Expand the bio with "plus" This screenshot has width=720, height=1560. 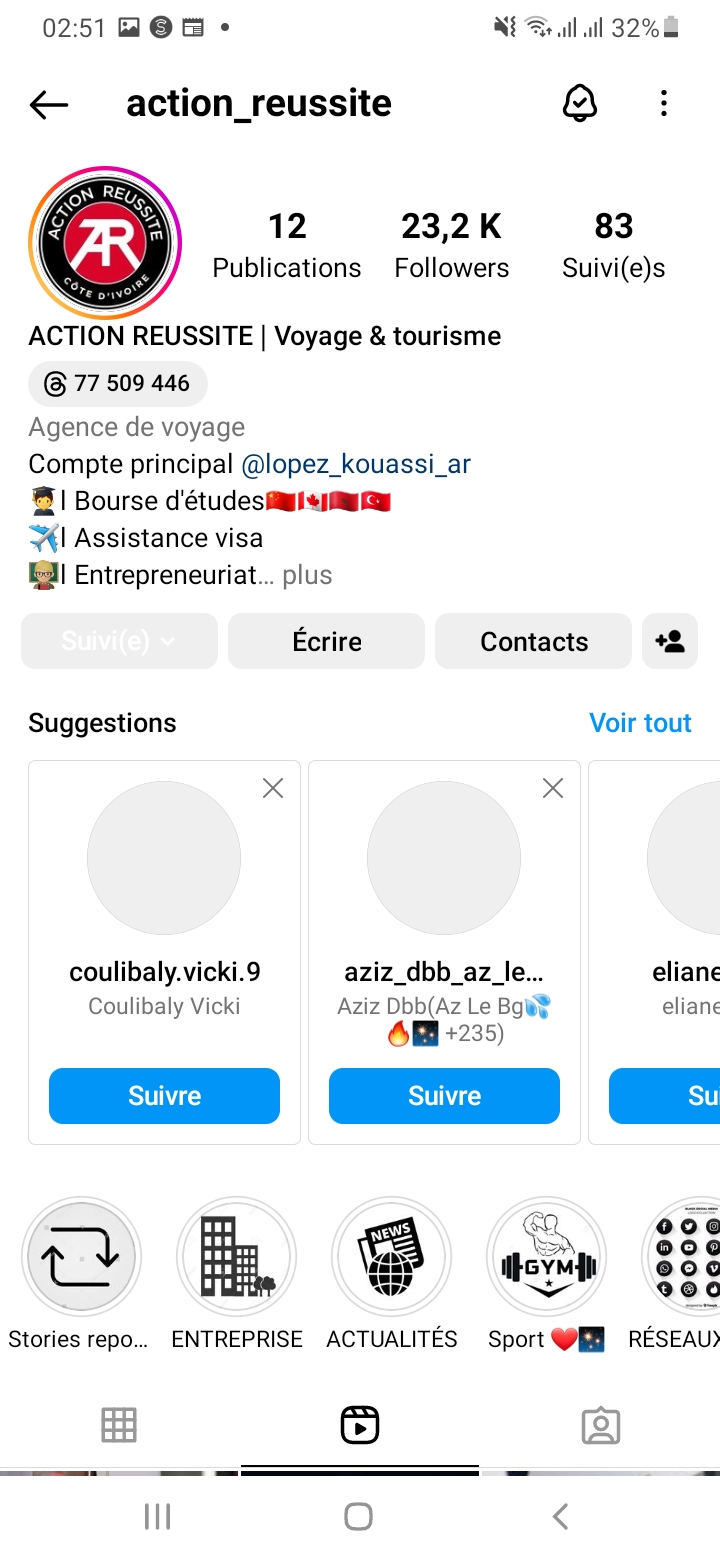[307, 575]
